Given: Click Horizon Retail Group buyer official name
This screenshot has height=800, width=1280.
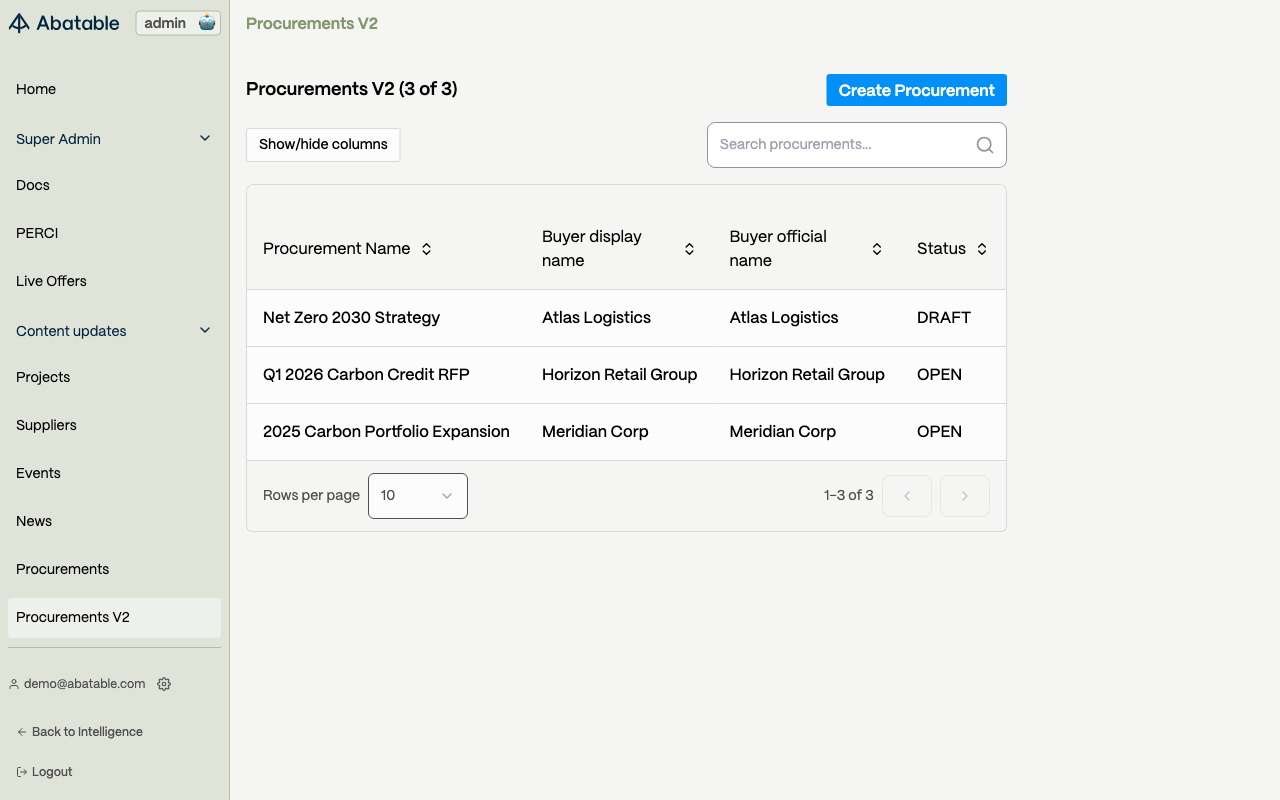Looking at the screenshot, I should coord(807,375).
